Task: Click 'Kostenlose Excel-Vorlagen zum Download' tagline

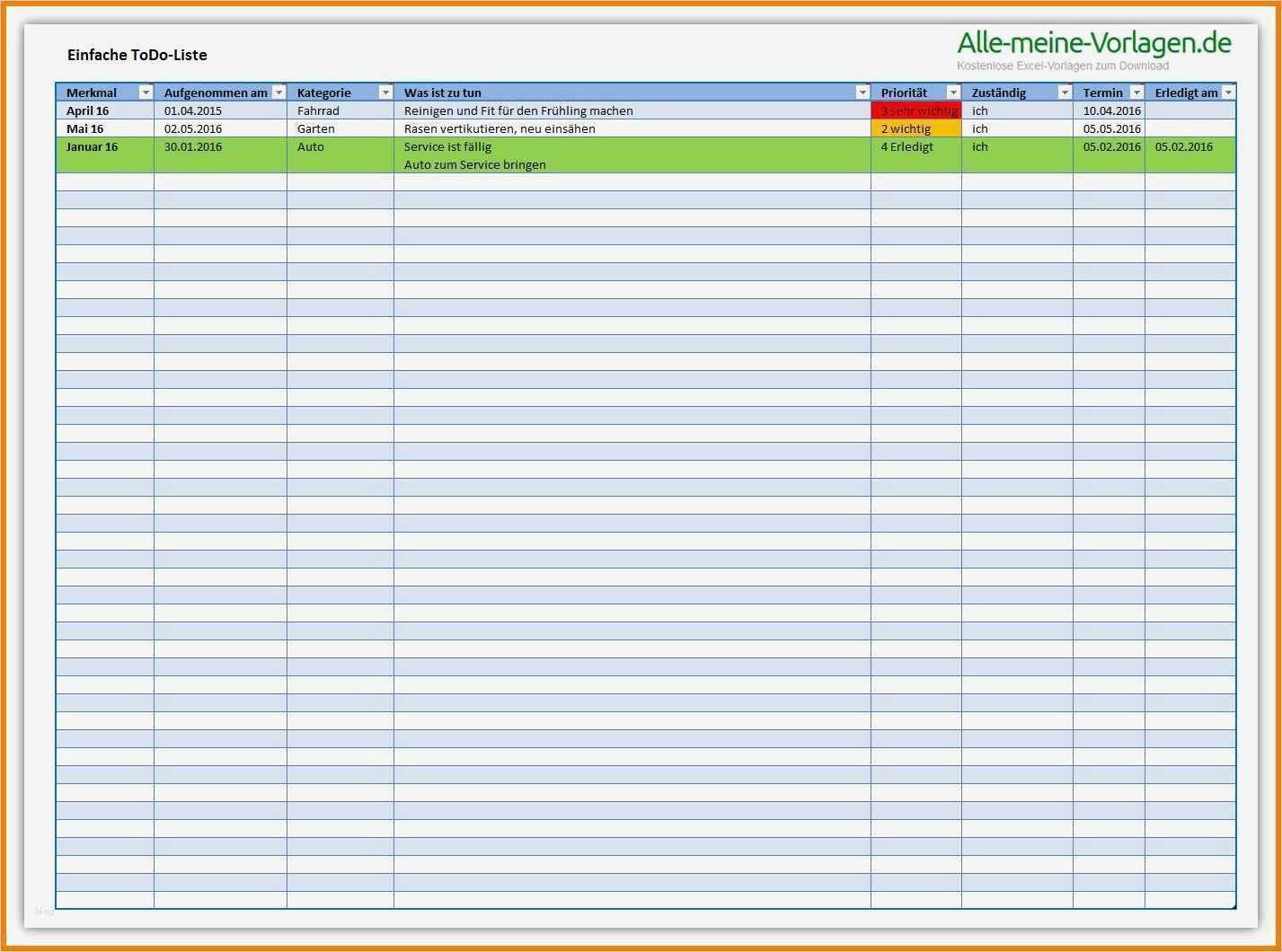Action: point(1063,66)
